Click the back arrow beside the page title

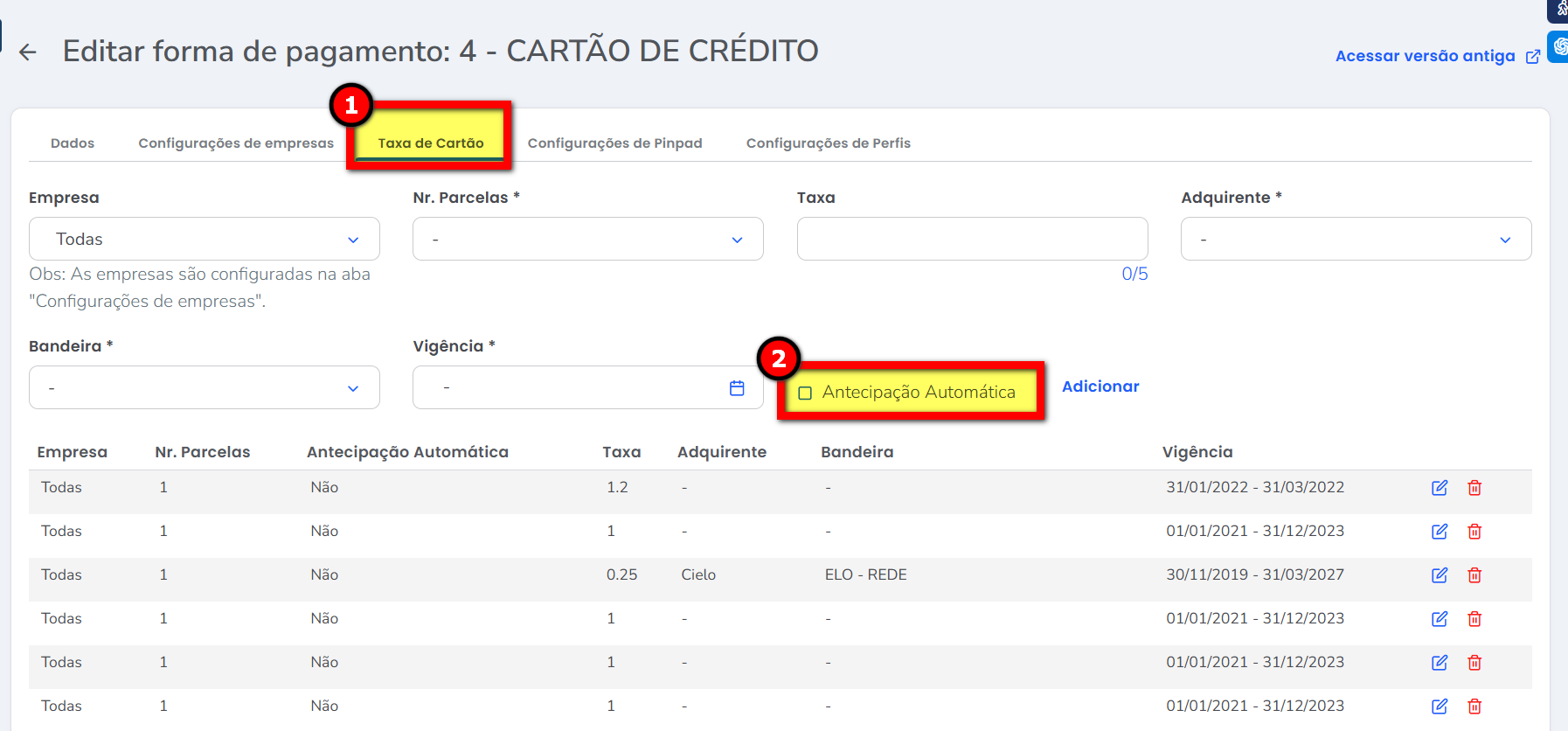click(28, 52)
